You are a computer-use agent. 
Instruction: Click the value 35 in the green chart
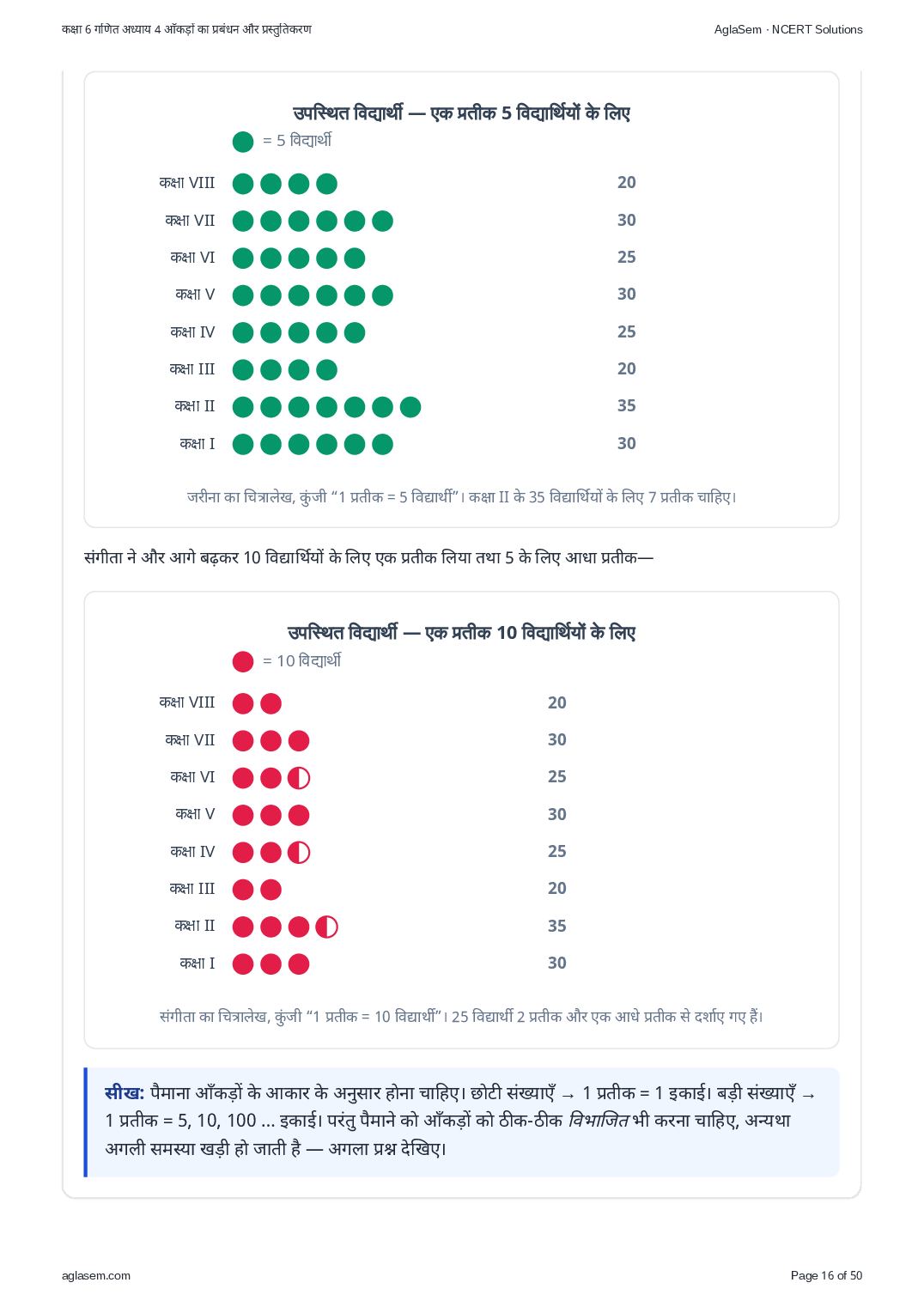point(627,406)
